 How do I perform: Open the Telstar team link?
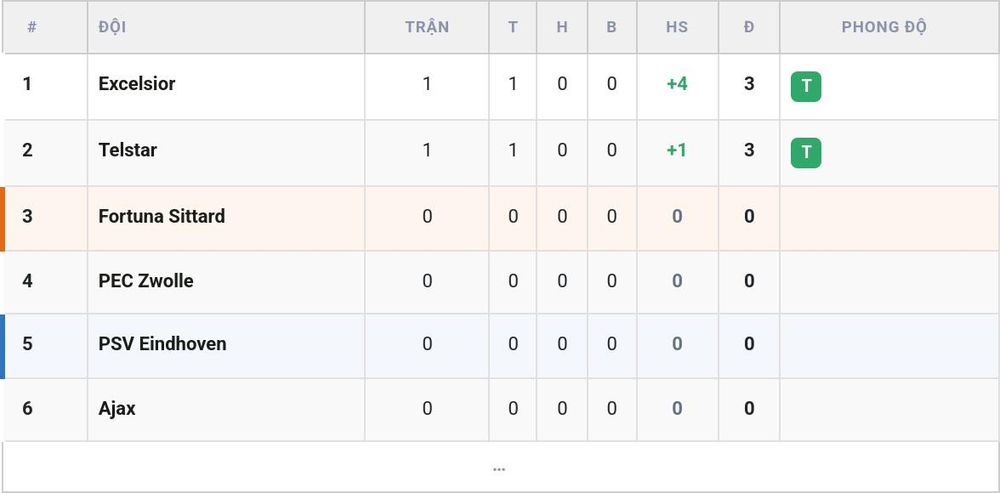pos(128,150)
